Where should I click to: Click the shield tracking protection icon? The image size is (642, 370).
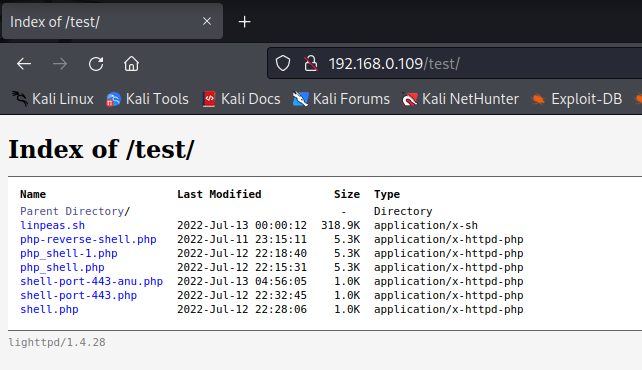tap(283, 63)
